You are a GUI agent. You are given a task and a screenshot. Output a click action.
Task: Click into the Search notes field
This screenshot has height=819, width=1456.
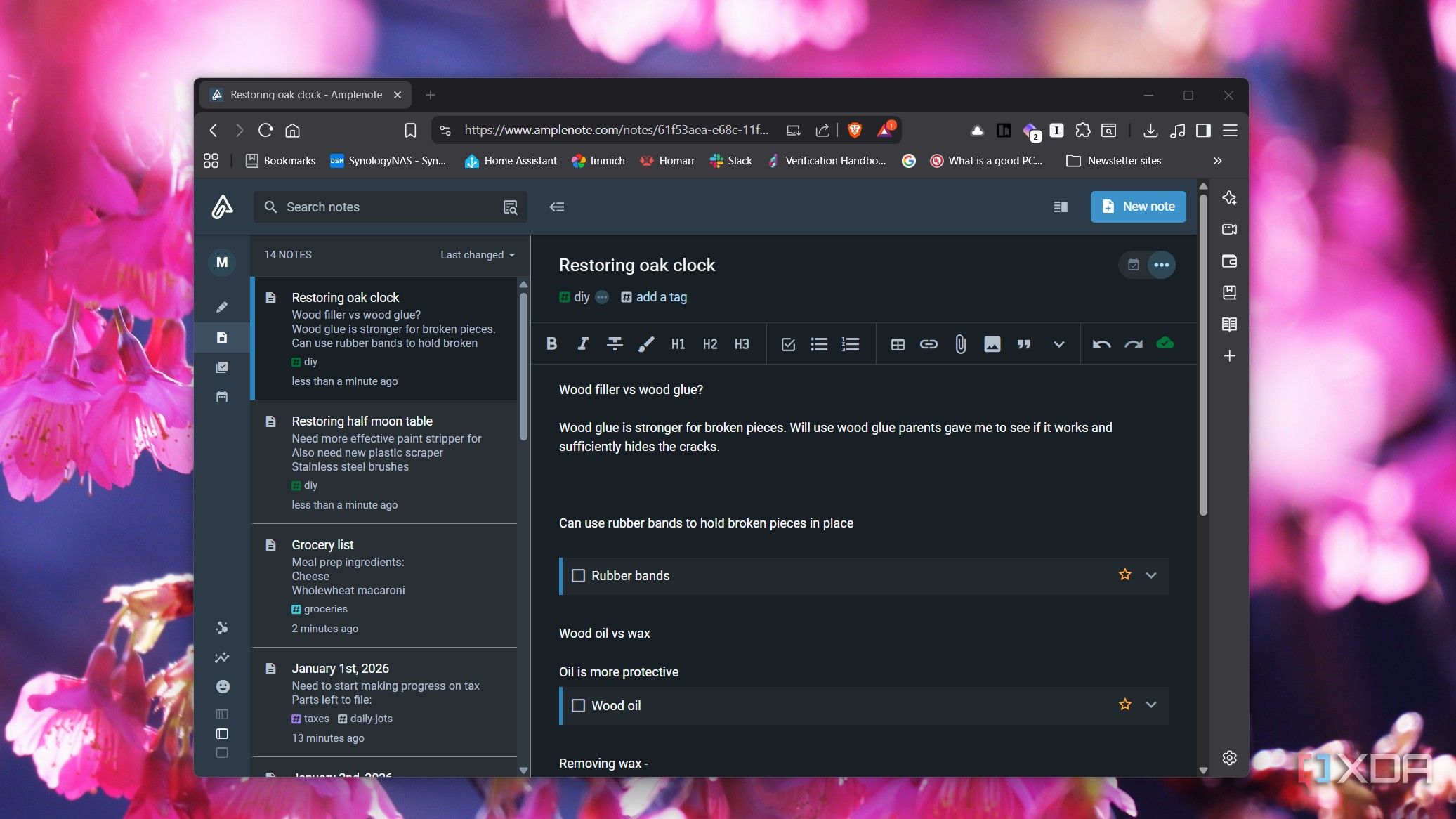390,207
